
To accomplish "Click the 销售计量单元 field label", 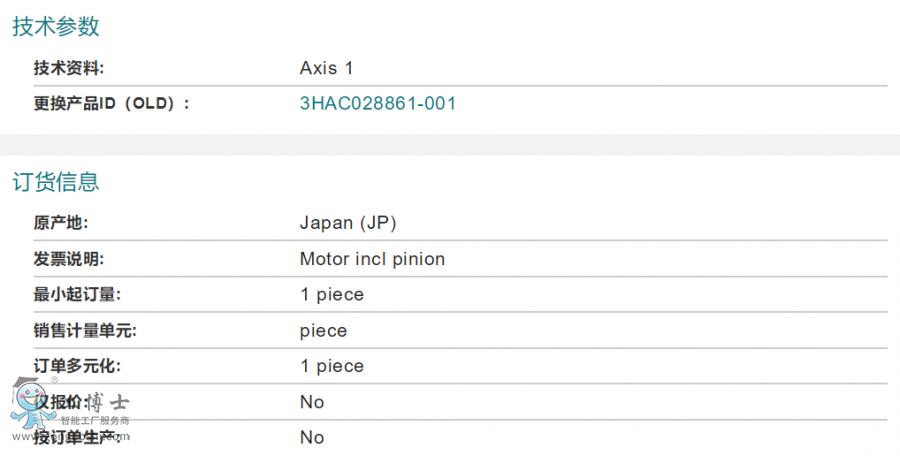I will coord(85,331).
